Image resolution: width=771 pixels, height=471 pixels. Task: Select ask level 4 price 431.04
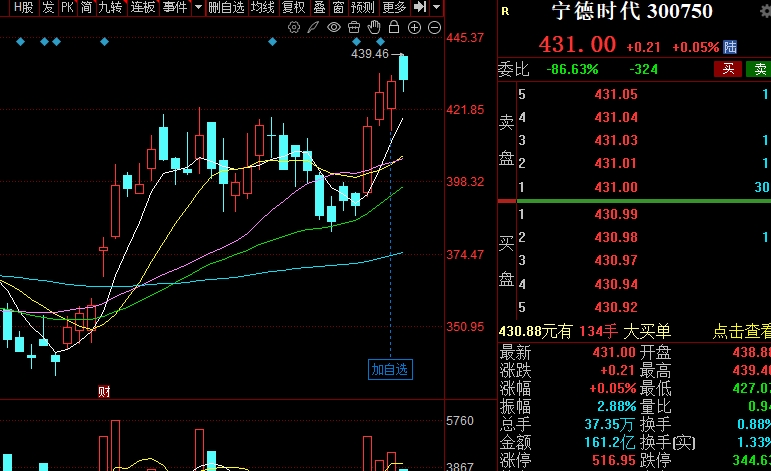[x=616, y=117]
